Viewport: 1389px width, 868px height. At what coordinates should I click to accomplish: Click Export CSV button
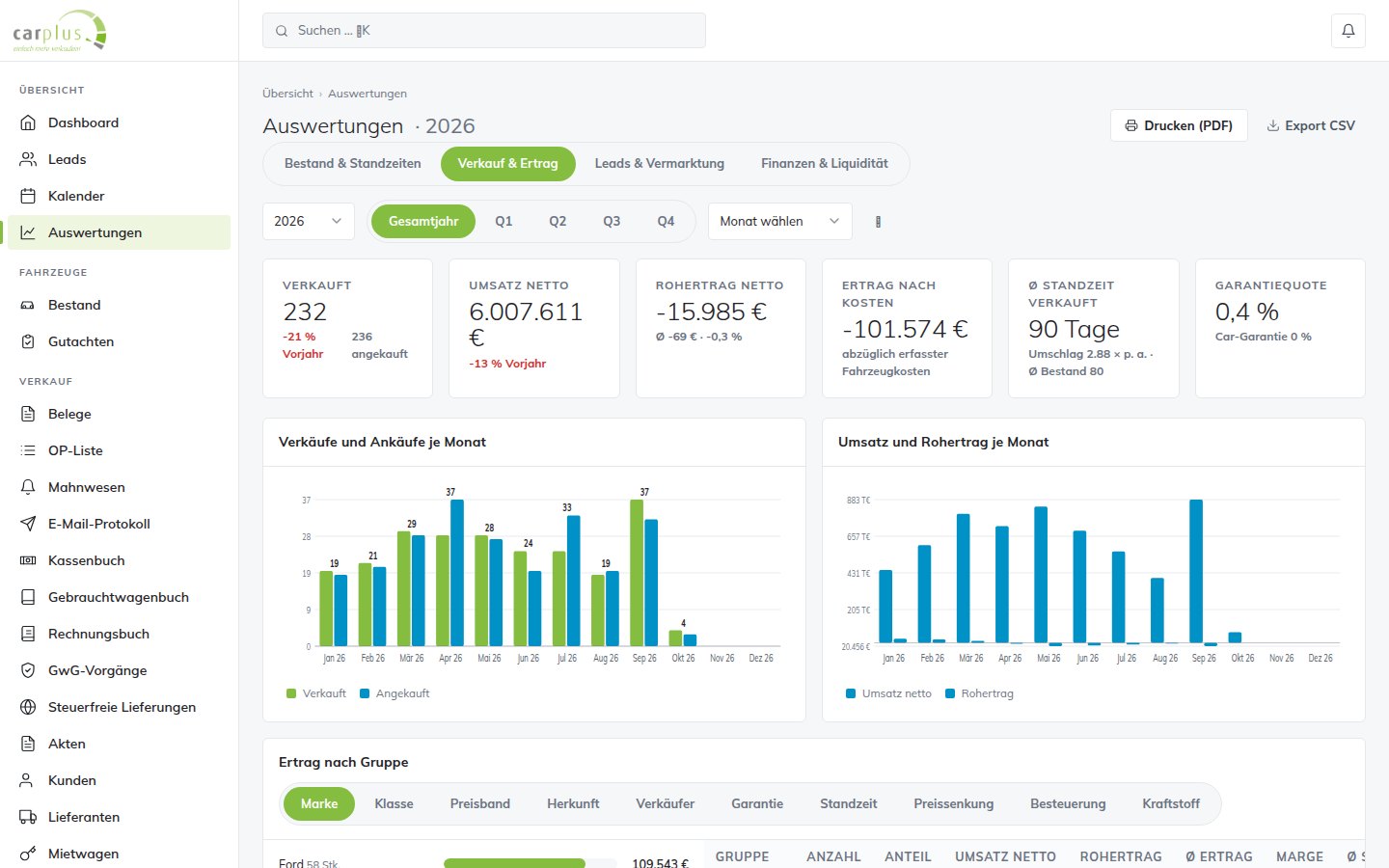coord(1311,125)
